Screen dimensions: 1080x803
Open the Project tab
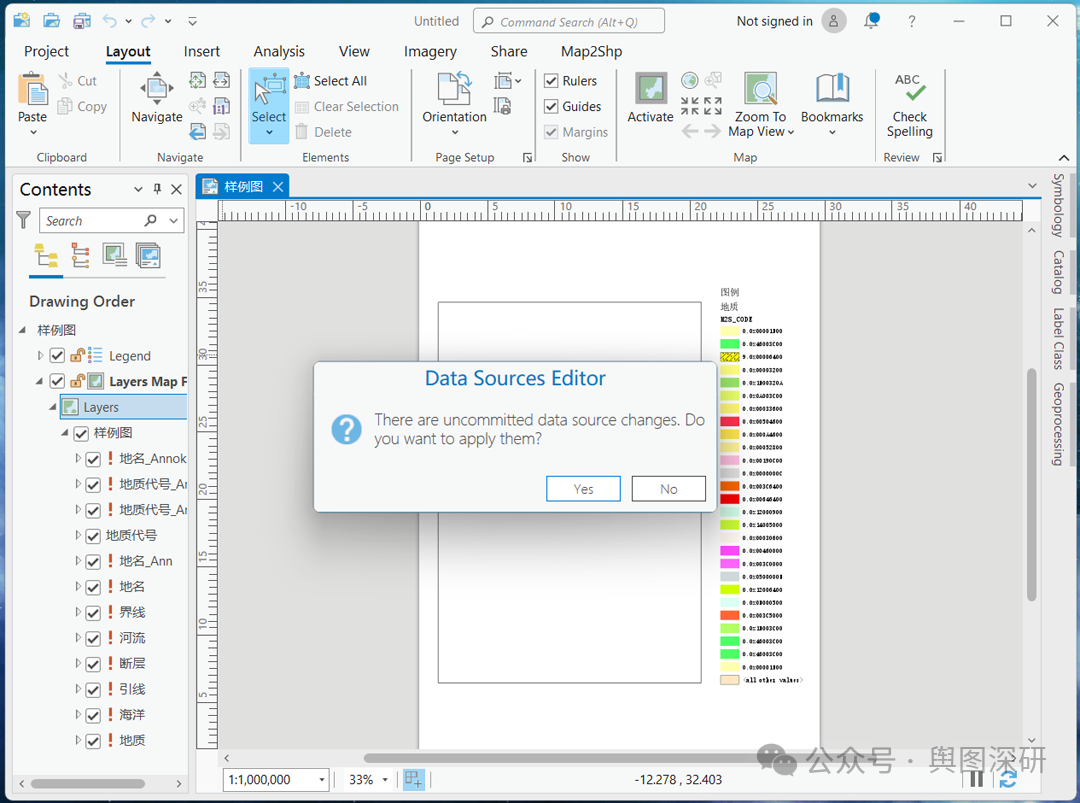click(x=46, y=51)
